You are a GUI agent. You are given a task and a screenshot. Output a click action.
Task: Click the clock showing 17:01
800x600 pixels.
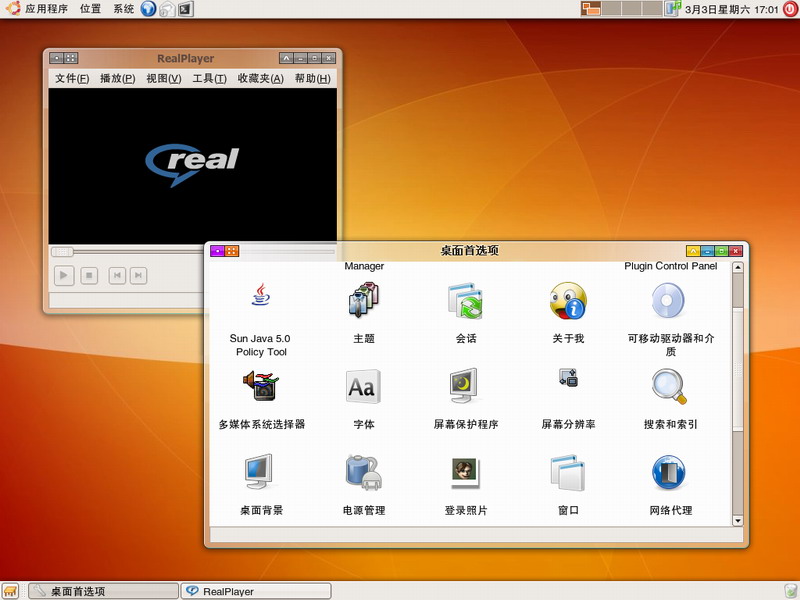point(731,9)
